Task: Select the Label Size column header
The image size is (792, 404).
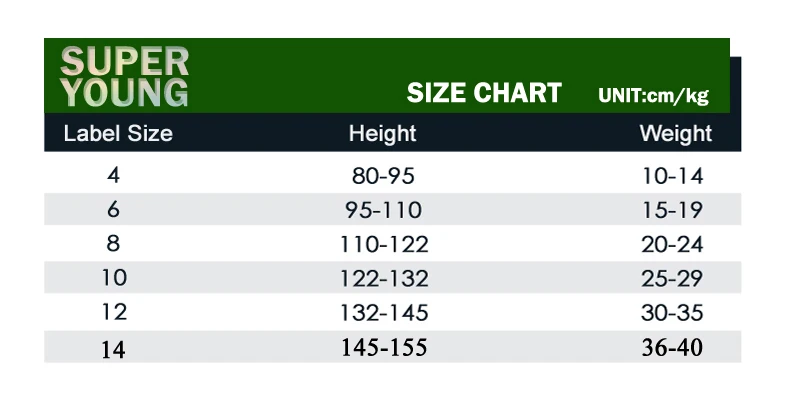Action: point(118,133)
